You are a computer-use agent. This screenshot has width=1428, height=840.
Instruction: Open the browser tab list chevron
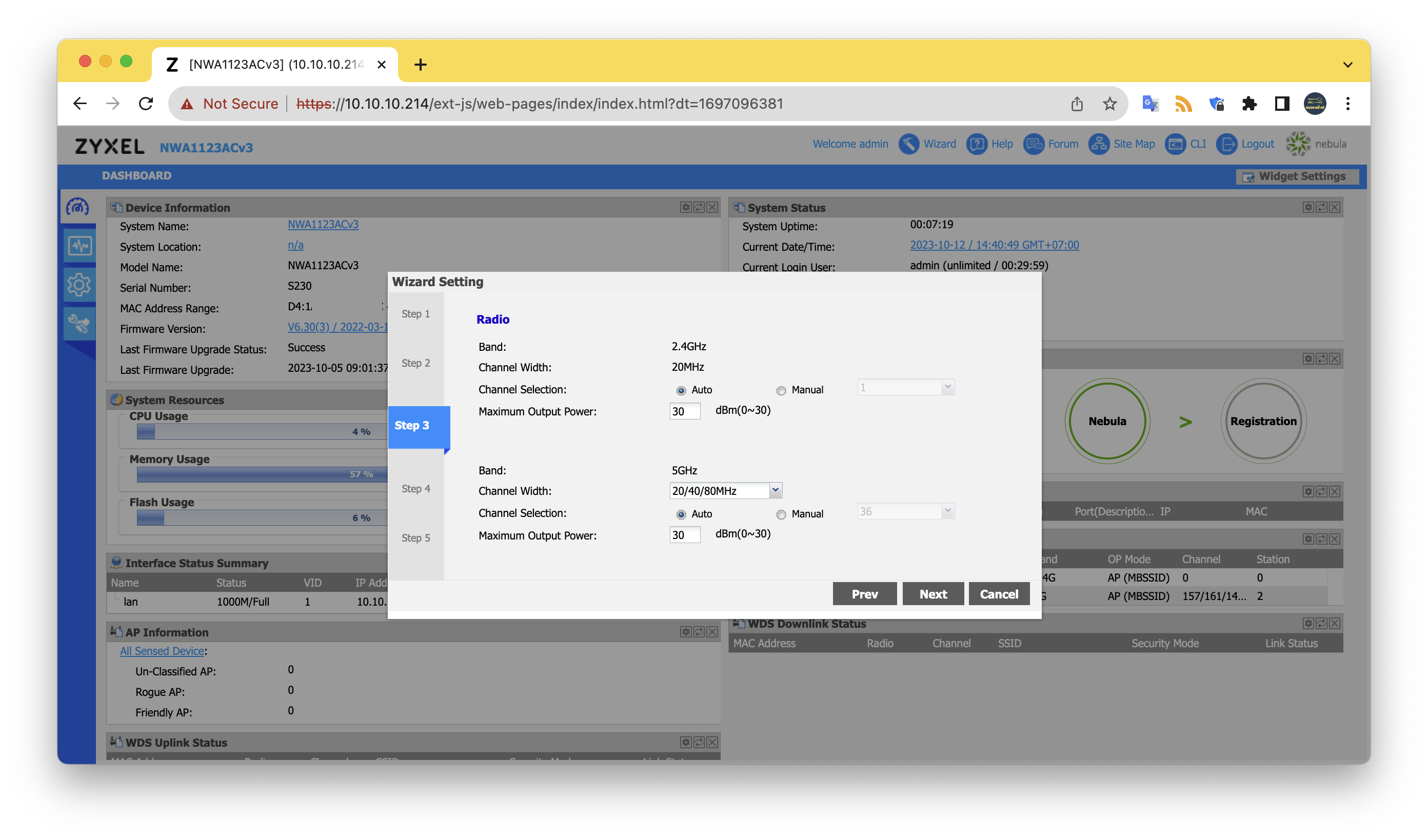pyautogui.click(x=1347, y=65)
